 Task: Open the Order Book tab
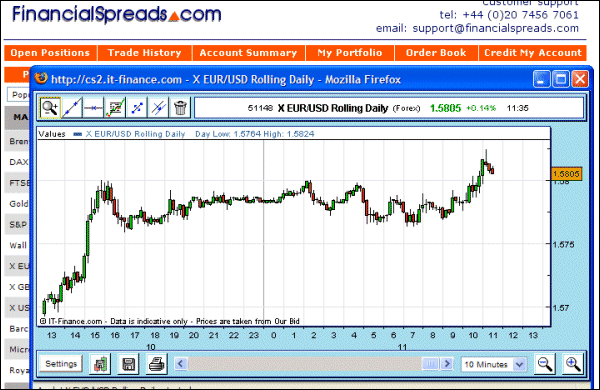(x=436, y=53)
